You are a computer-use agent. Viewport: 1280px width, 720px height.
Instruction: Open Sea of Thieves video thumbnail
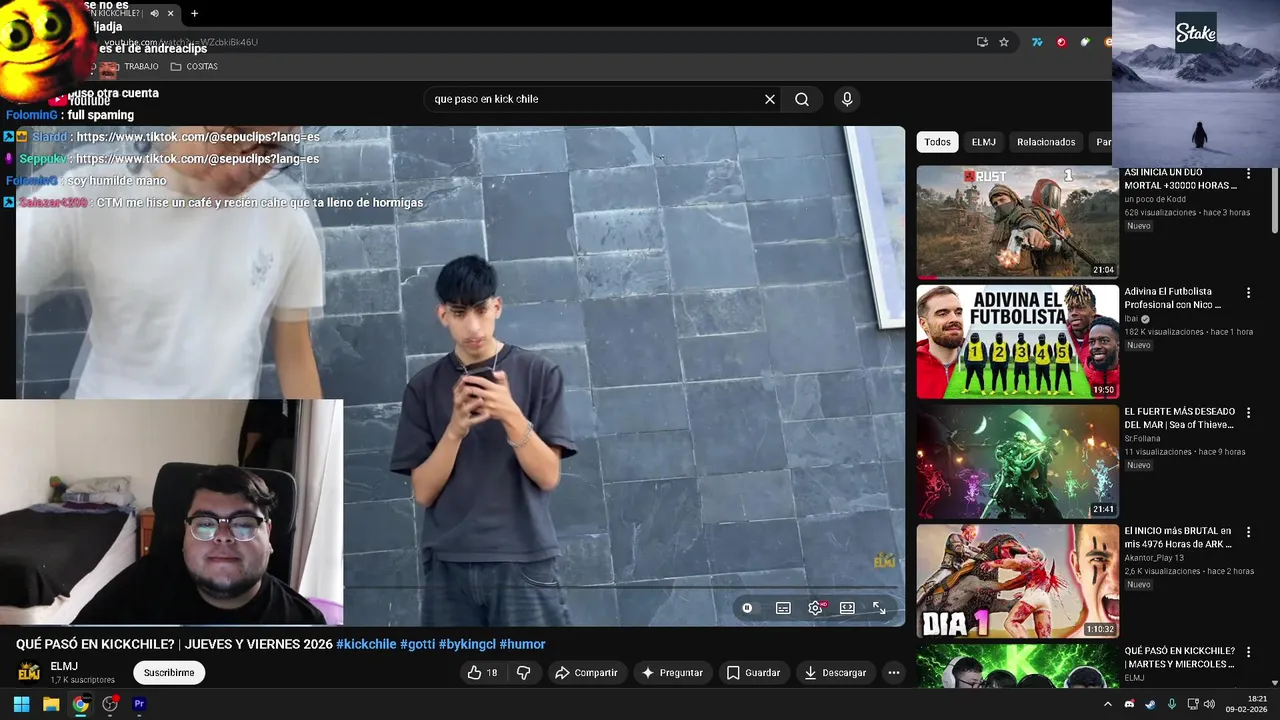[1017, 462]
